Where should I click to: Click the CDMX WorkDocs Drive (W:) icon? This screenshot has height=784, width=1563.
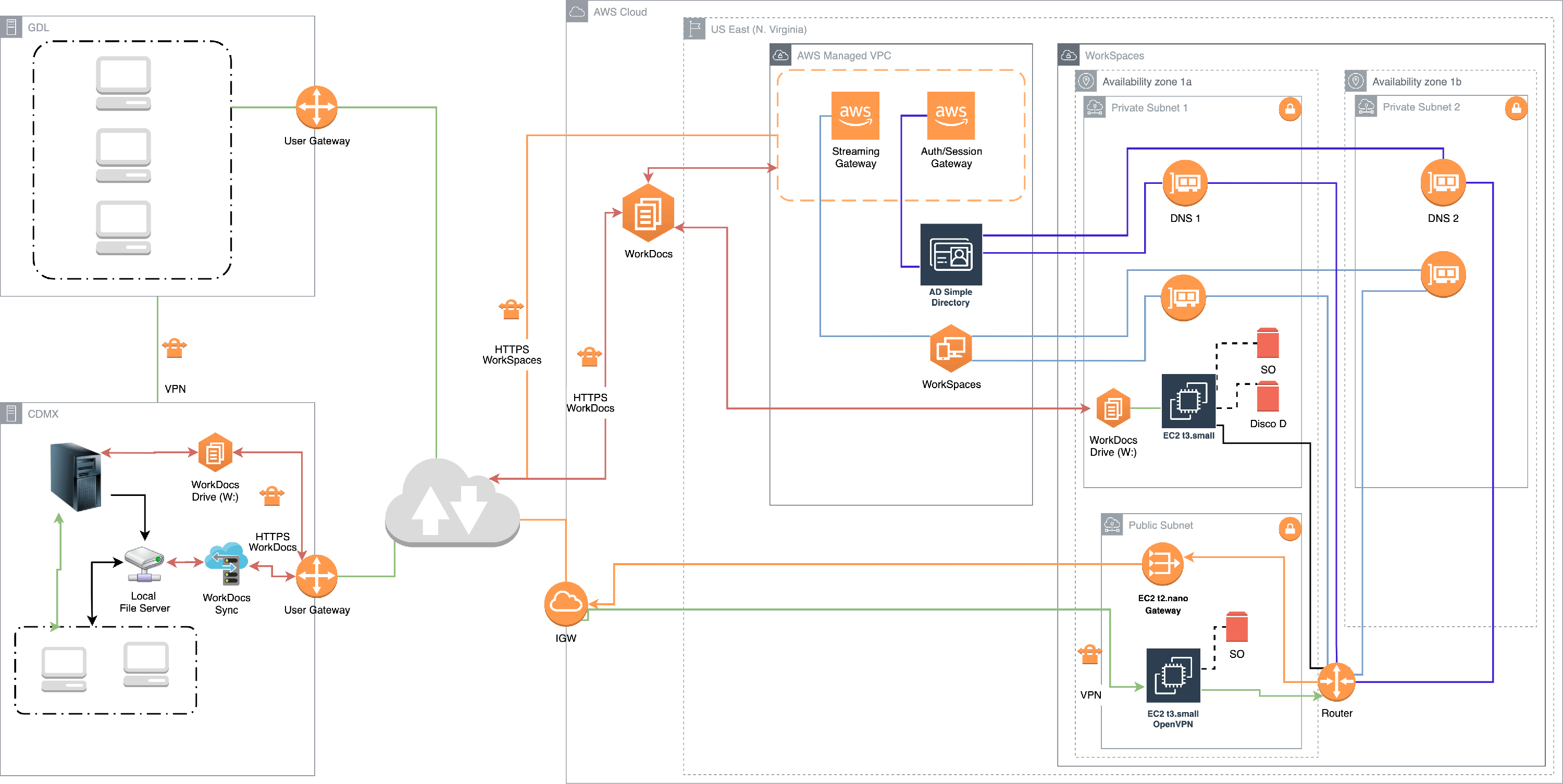pyautogui.click(x=215, y=452)
